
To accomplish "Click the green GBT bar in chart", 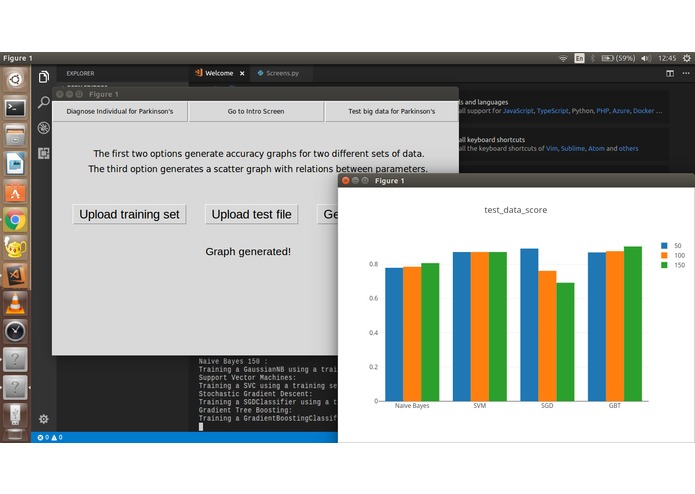I will click(633, 324).
